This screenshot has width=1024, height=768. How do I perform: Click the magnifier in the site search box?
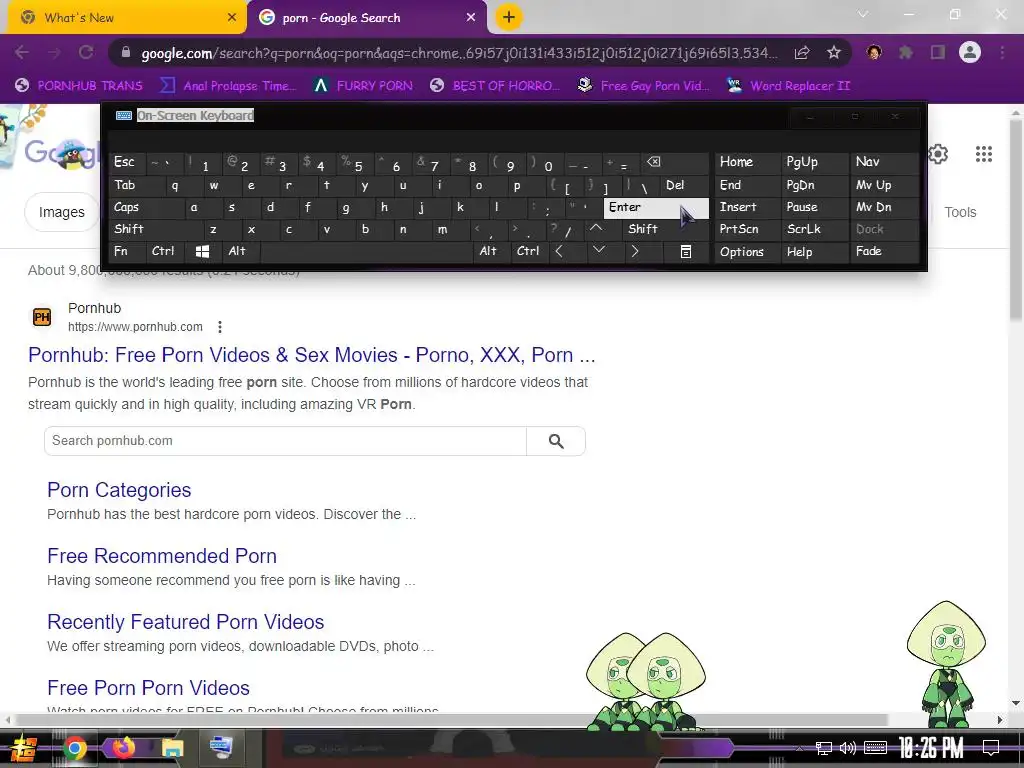coord(556,441)
